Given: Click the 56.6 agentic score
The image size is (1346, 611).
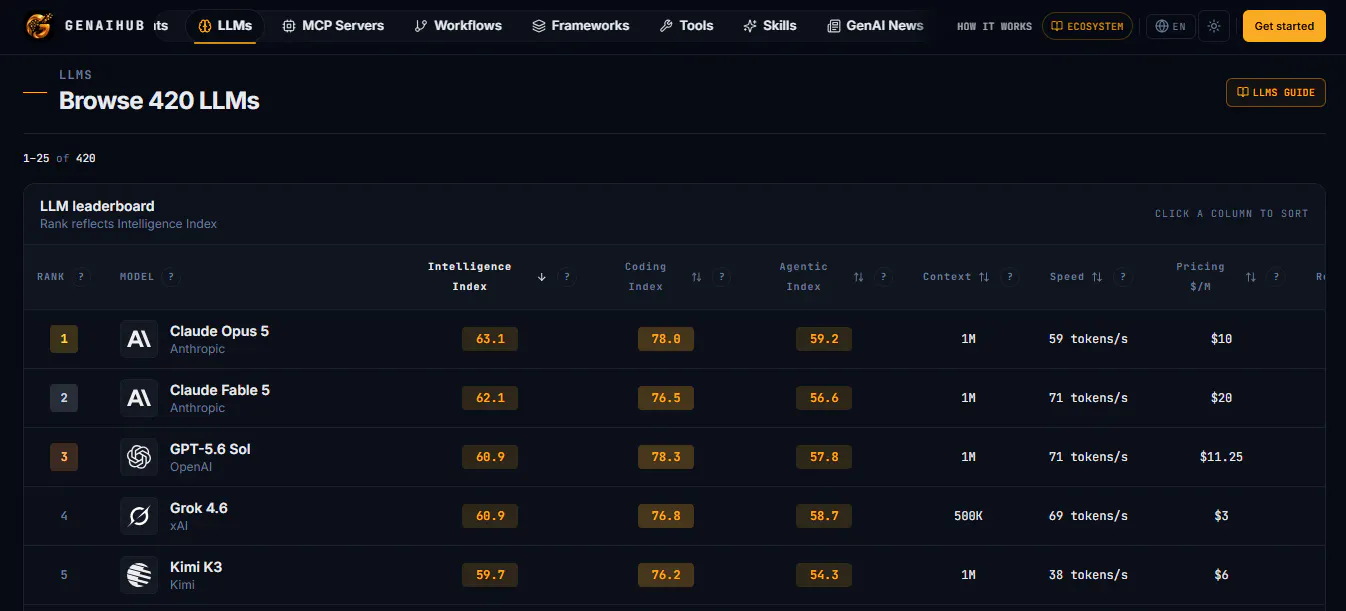Looking at the screenshot, I should tap(824, 398).
